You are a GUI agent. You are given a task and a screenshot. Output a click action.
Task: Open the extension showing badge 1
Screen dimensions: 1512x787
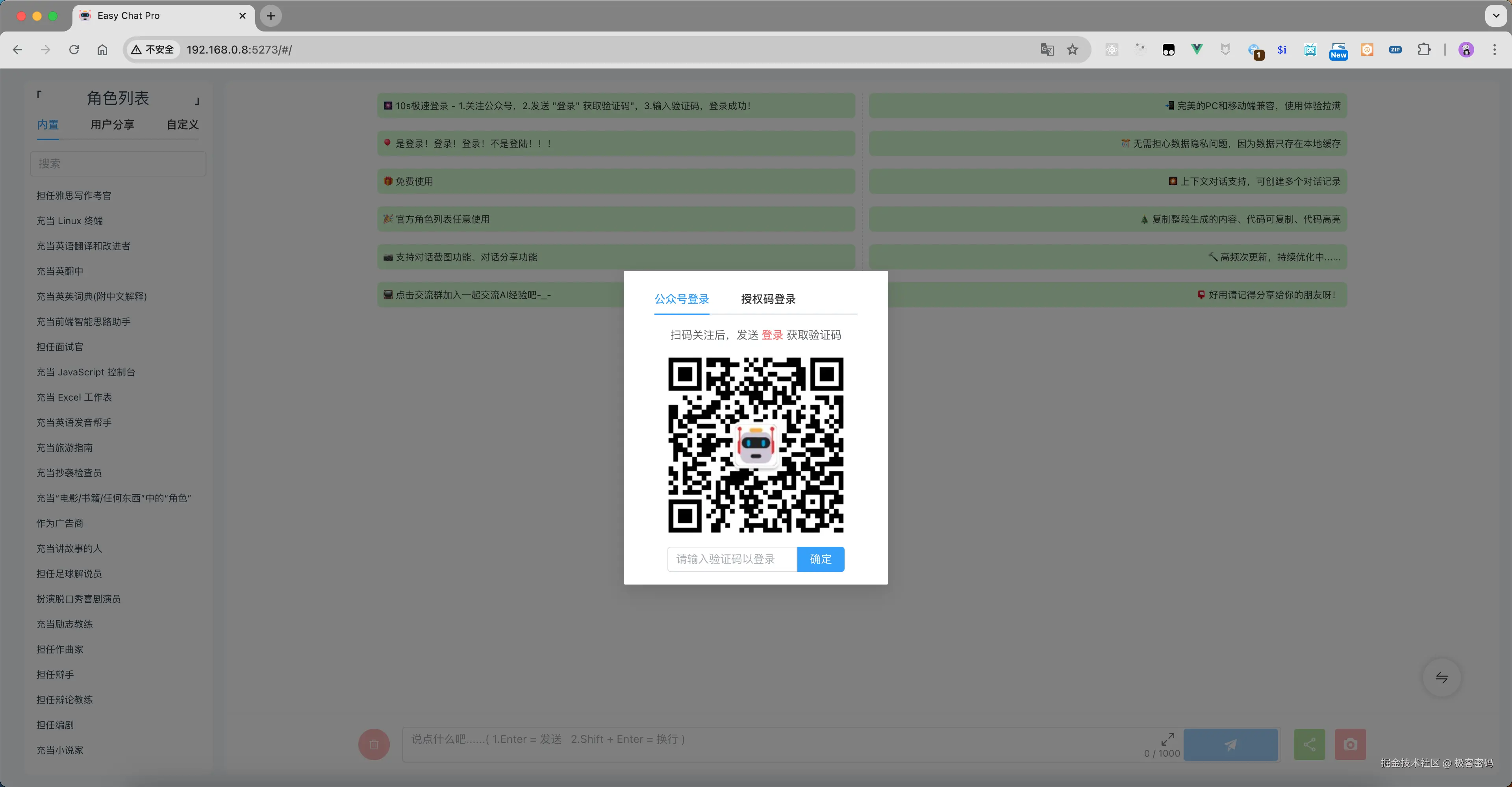click(1255, 51)
